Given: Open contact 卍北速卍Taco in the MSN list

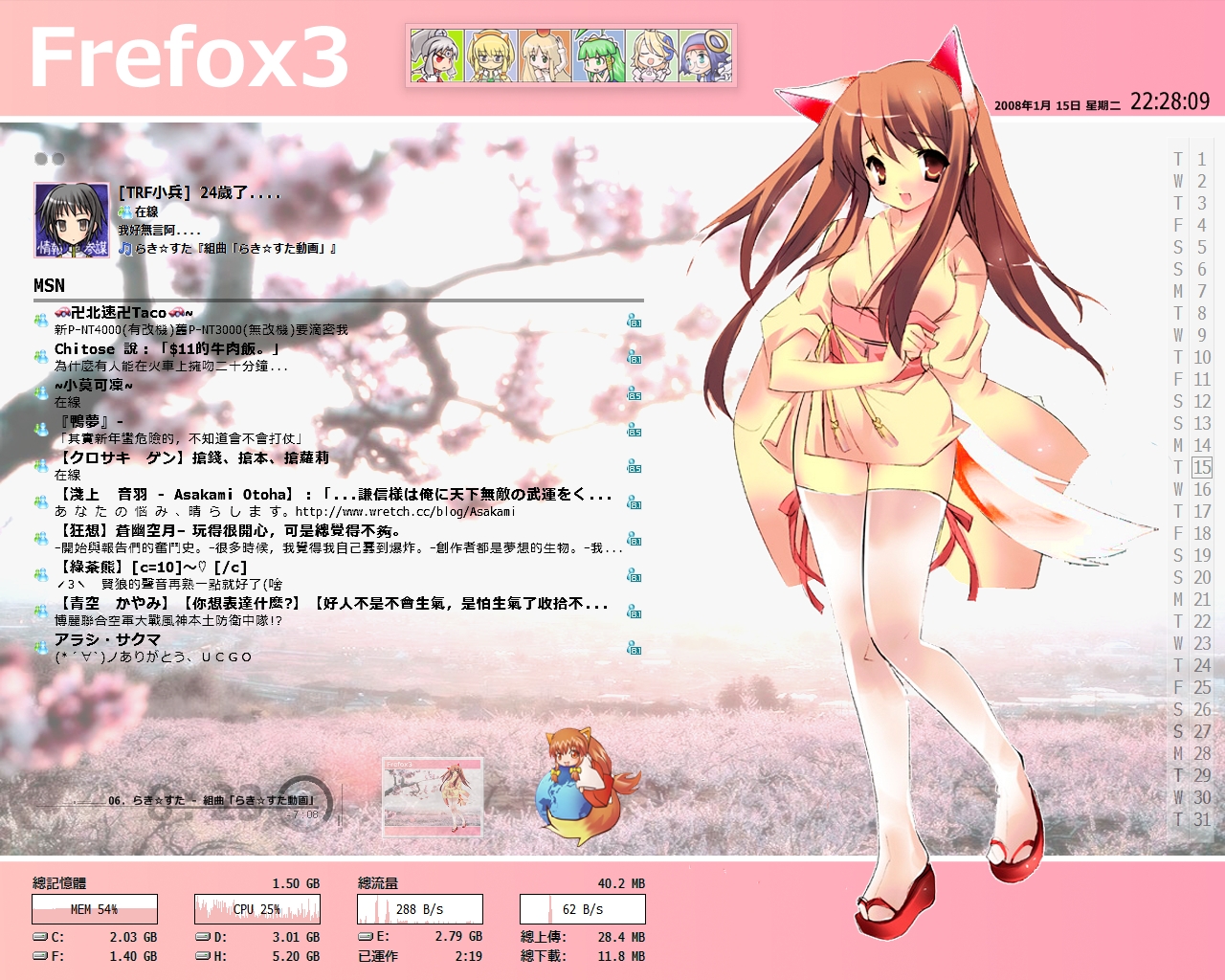Looking at the screenshot, I should pos(123,313).
